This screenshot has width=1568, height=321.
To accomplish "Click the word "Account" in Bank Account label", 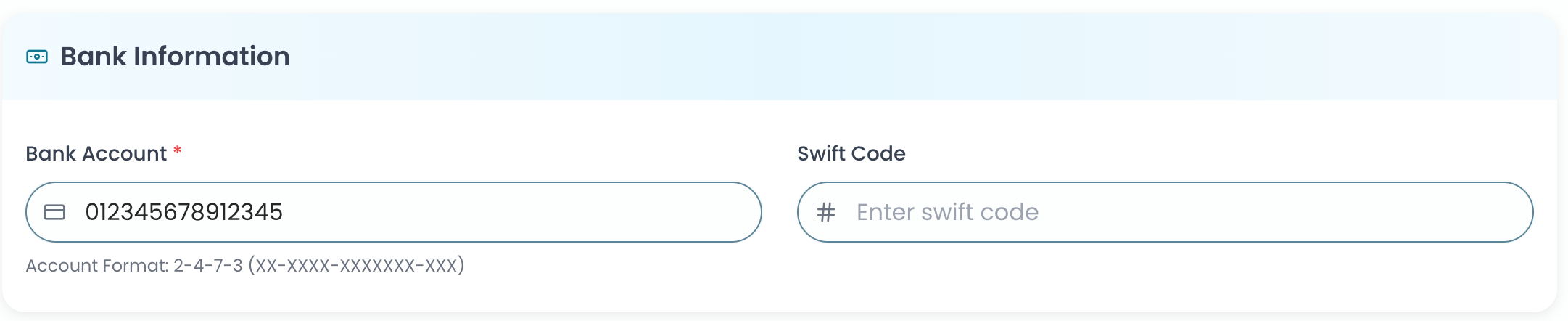I will tap(124, 154).
